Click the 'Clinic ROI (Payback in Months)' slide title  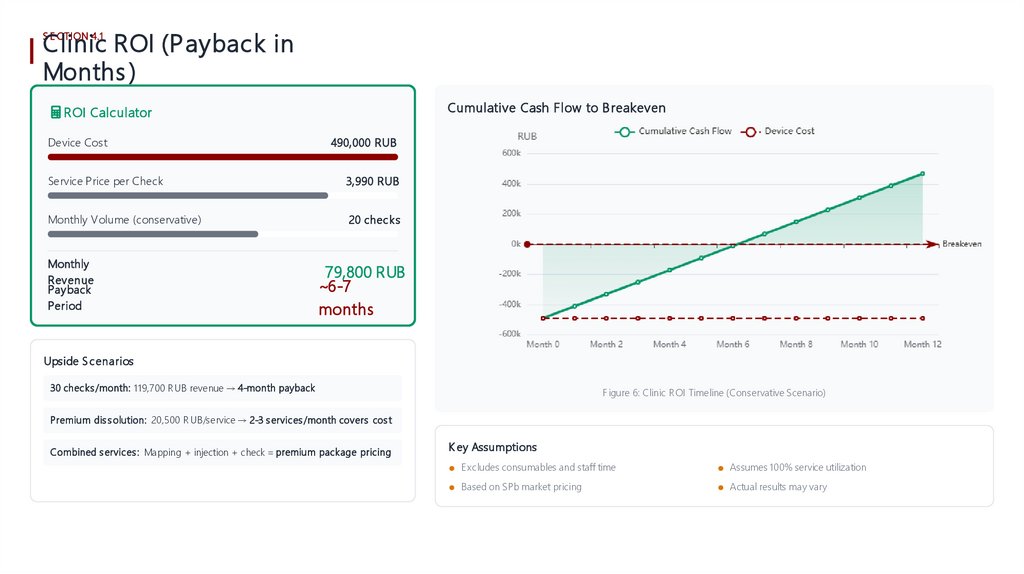click(x=168, y=58)
